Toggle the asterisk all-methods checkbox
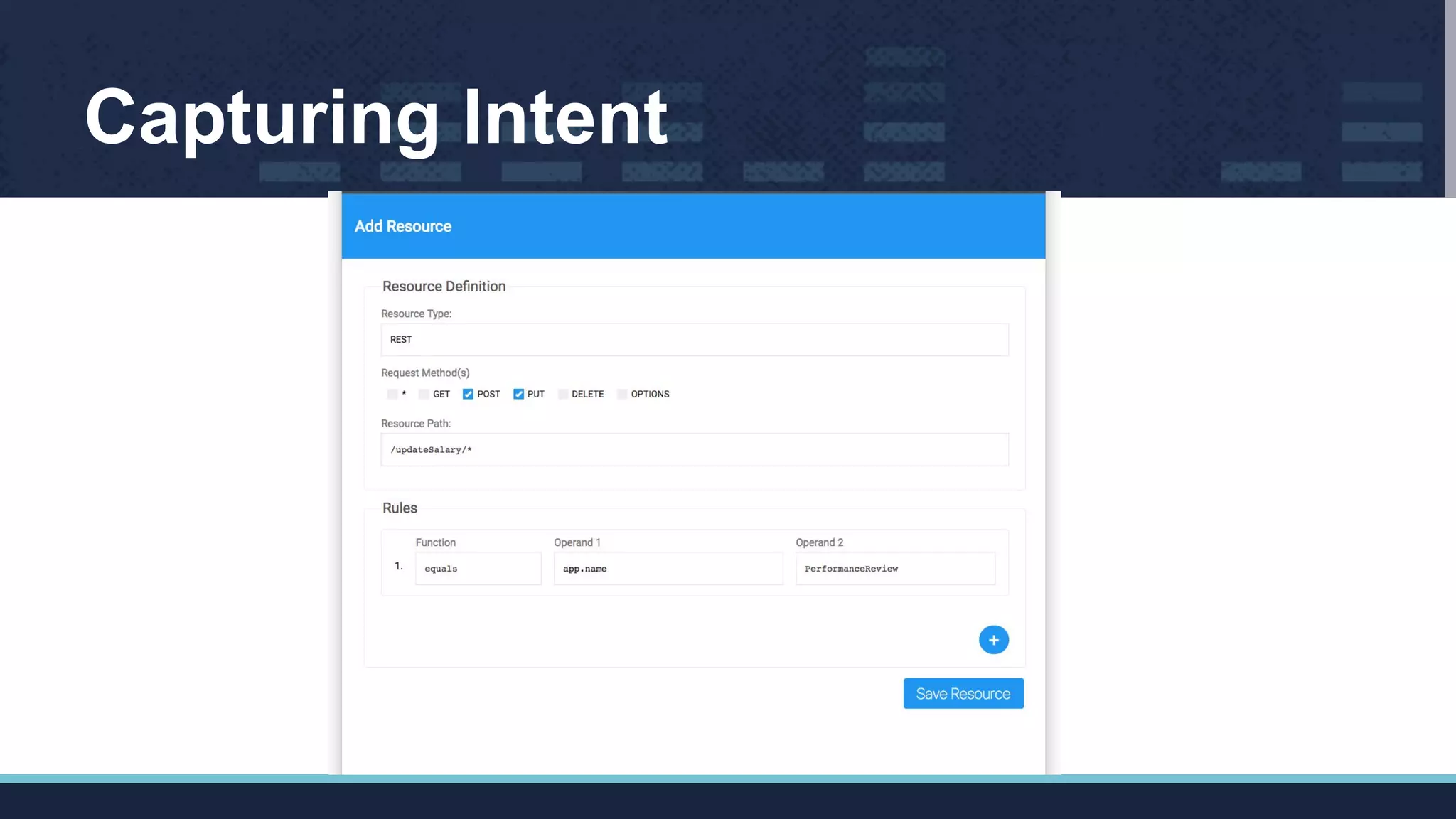 (392, 394)
